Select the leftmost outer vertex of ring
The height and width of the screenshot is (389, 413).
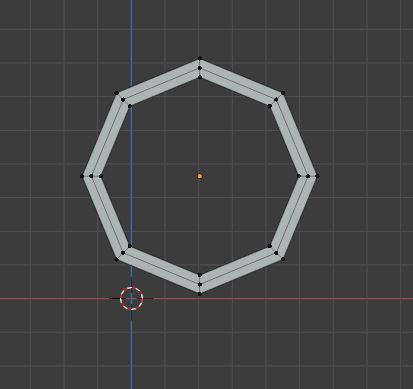pyautogui.click(x=82, y=176)
